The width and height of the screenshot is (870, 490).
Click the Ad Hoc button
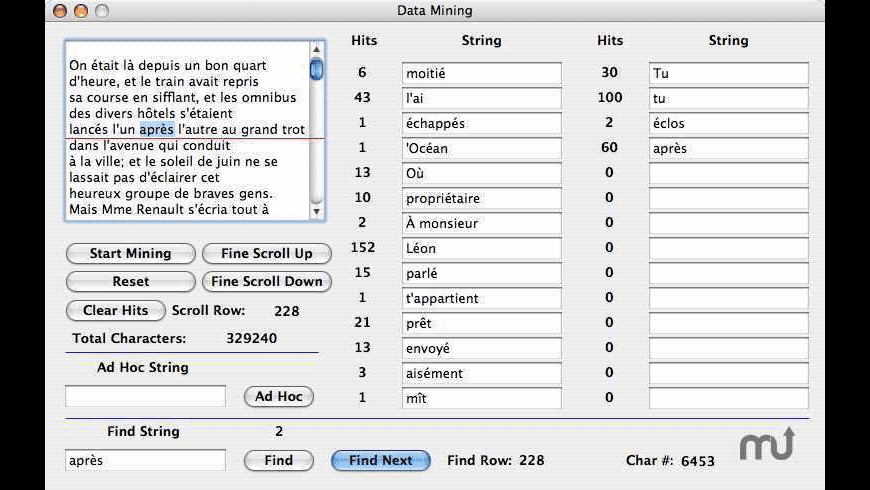point(278,397)
